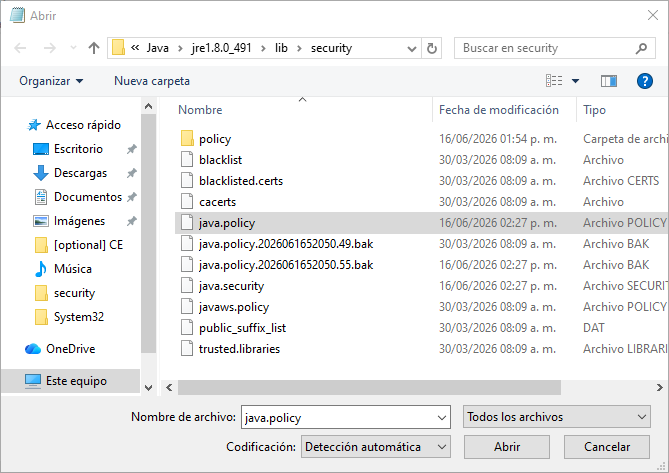Create a Nueva carpeta
The image size is (669, 473).
tap(152, 81)
